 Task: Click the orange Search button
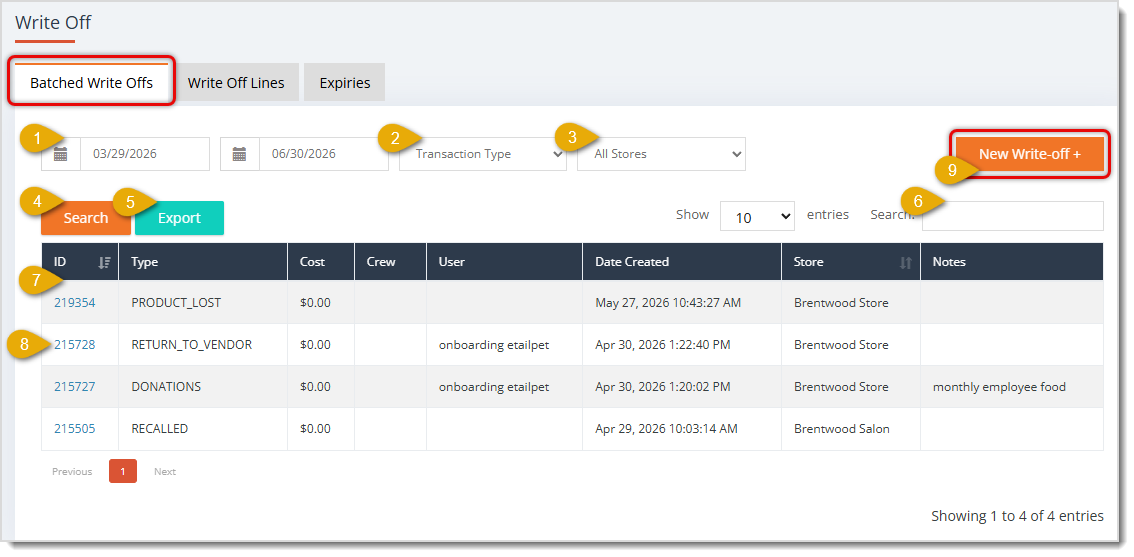pyautogui.click(x=86, y=218)
